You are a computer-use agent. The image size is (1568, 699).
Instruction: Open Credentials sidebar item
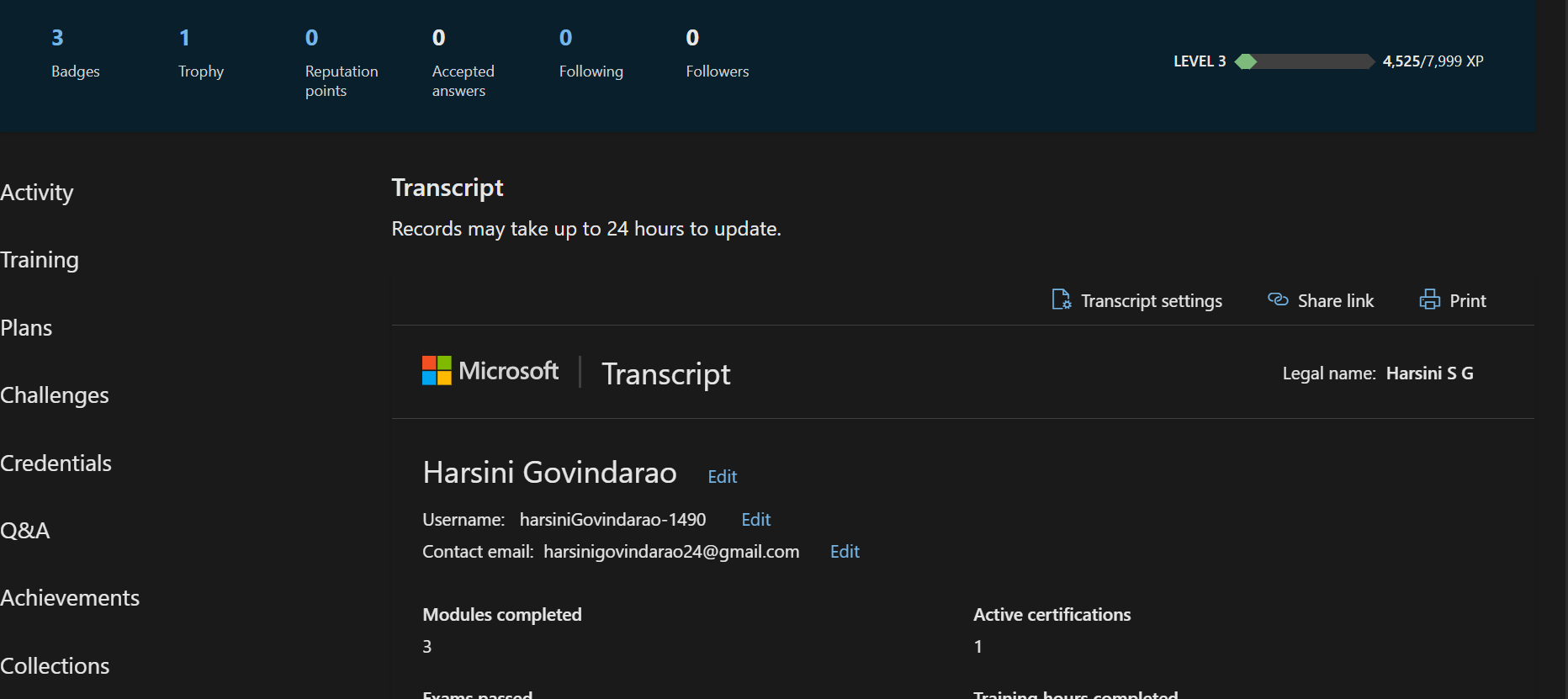pyautogui.click(x=56, y=463)
